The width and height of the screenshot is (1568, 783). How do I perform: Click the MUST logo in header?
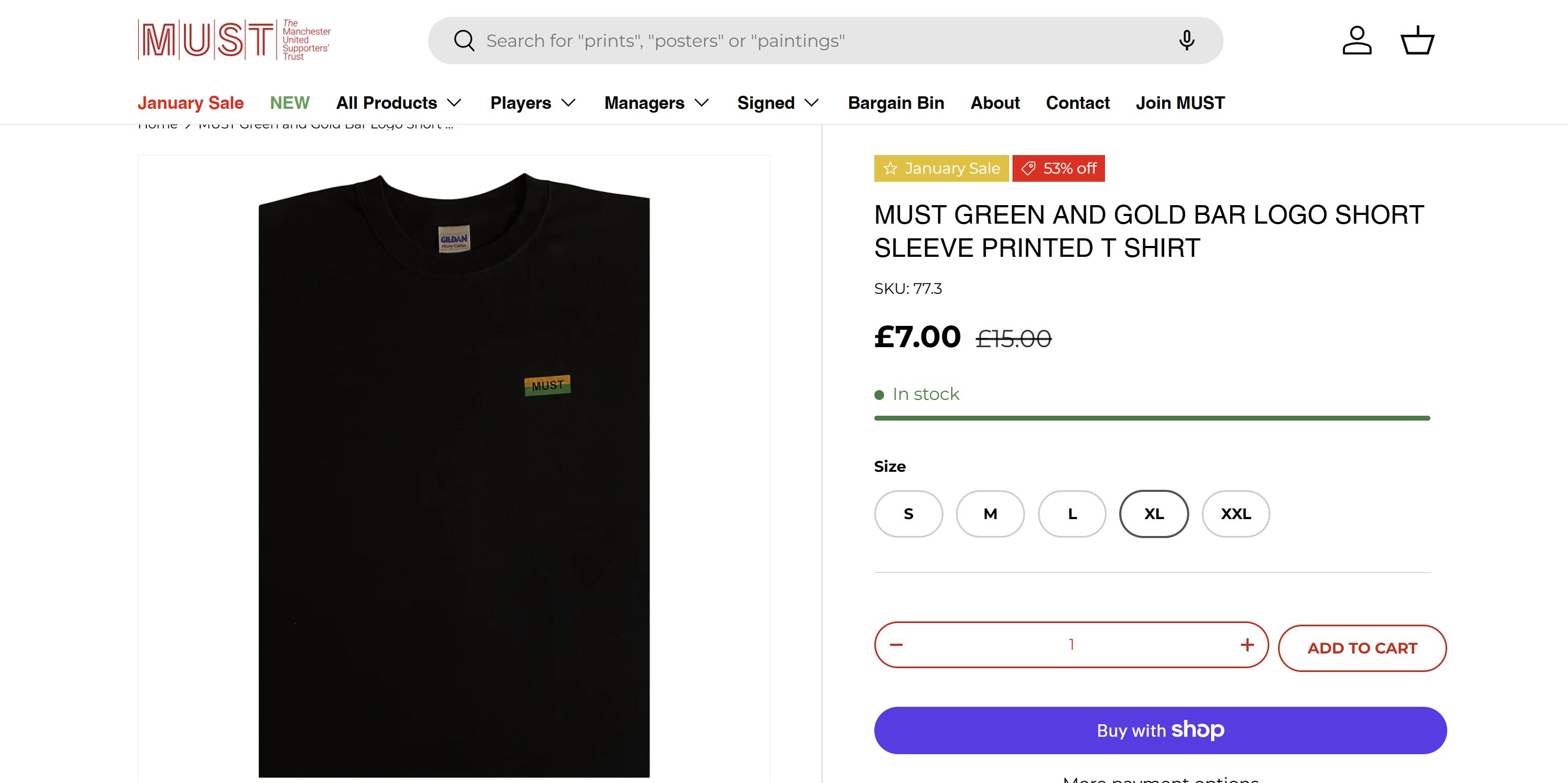coord(234,40)
